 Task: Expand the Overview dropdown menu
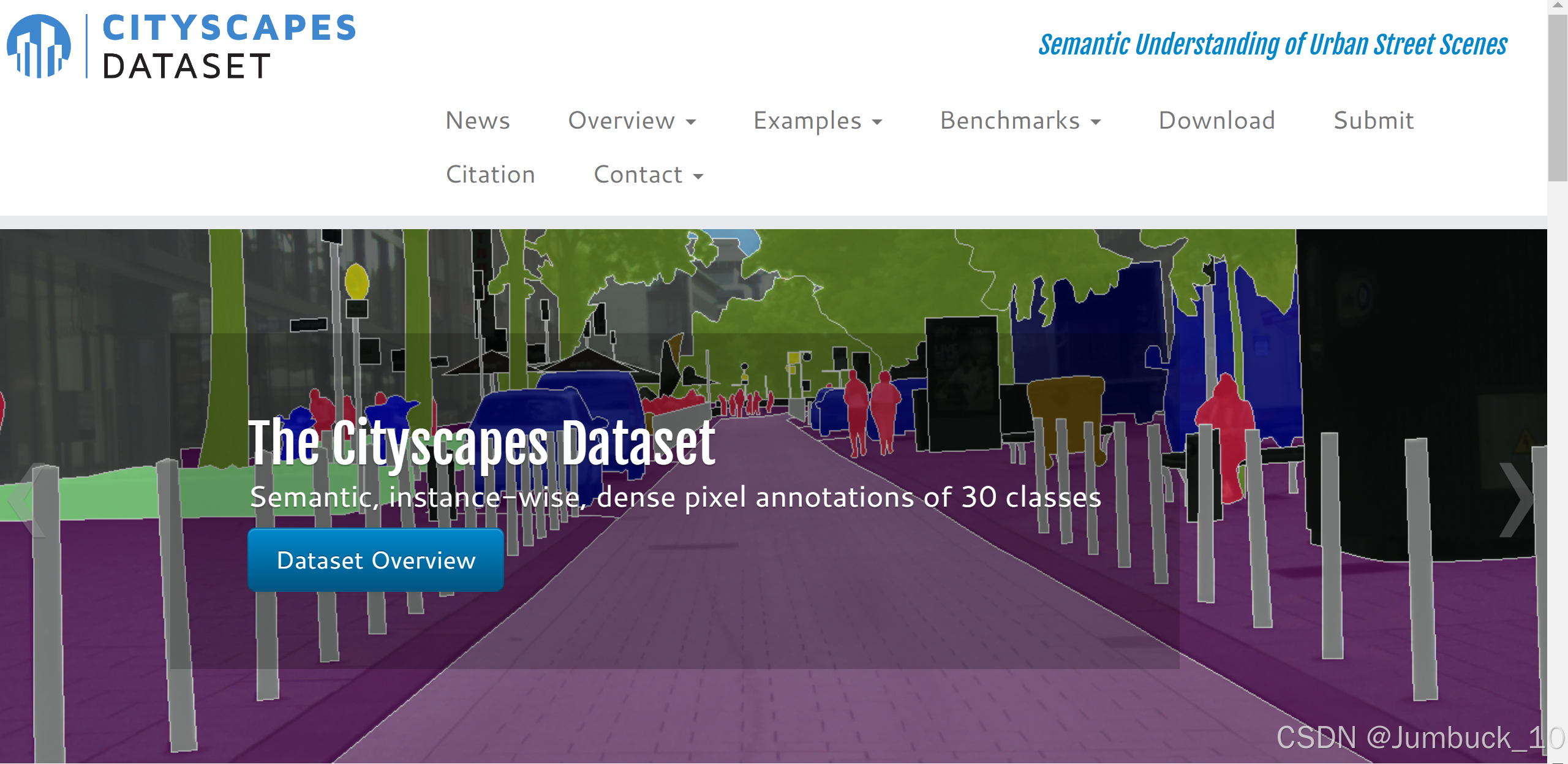pos(631,121)
